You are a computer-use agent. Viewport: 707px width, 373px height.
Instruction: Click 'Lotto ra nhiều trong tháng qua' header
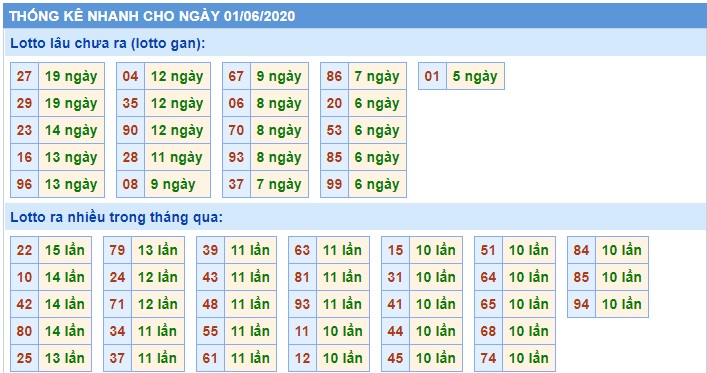[x=116, y=217]
